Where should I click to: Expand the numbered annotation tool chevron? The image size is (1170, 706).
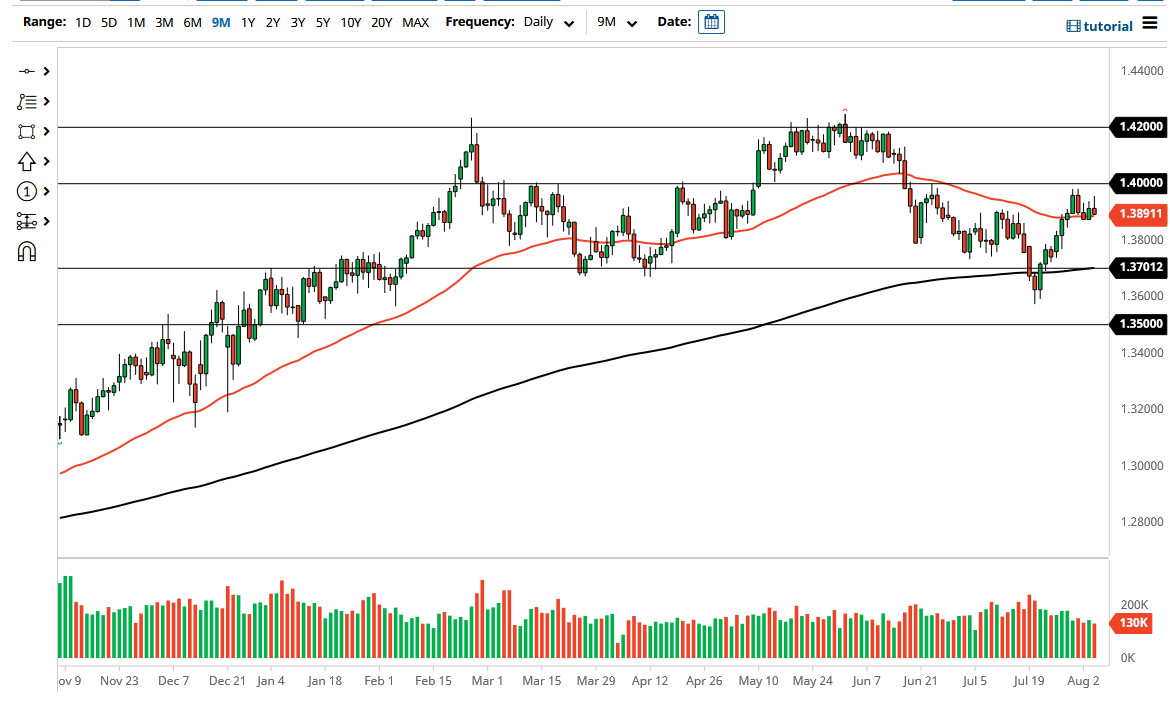pos(46,192)
